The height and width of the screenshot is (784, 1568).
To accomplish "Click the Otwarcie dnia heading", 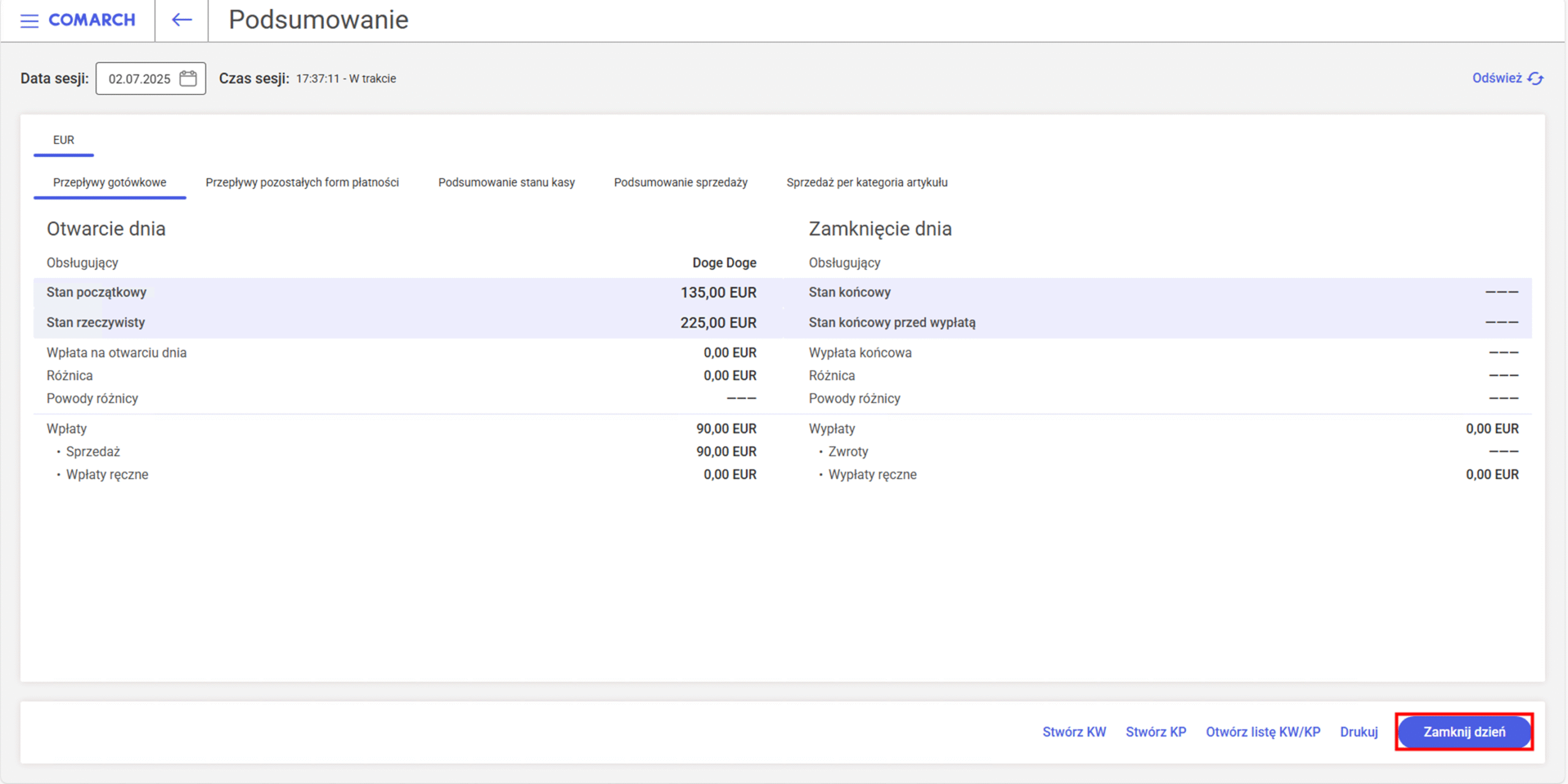I will pos(106,228).
